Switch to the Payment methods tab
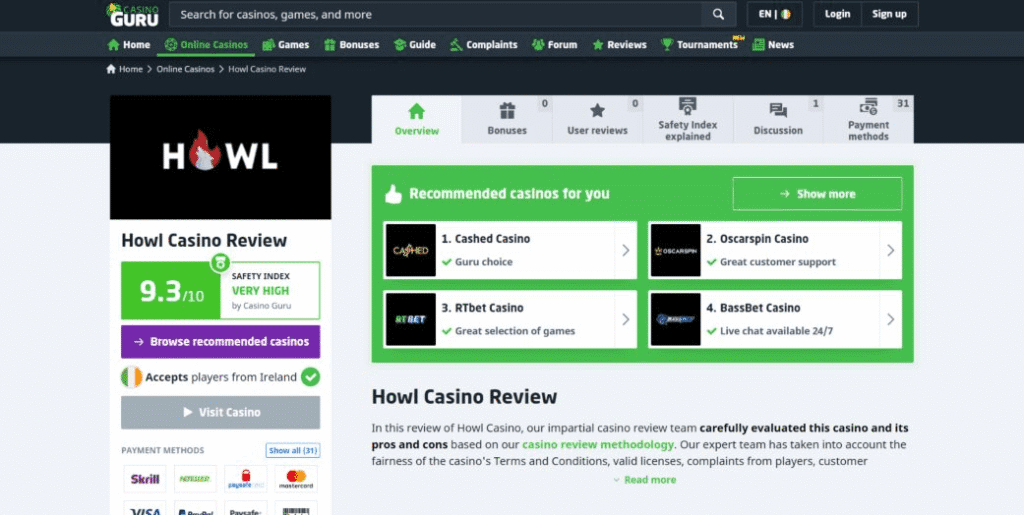Viewport: 1024px width, 515px height. point(869,119)
